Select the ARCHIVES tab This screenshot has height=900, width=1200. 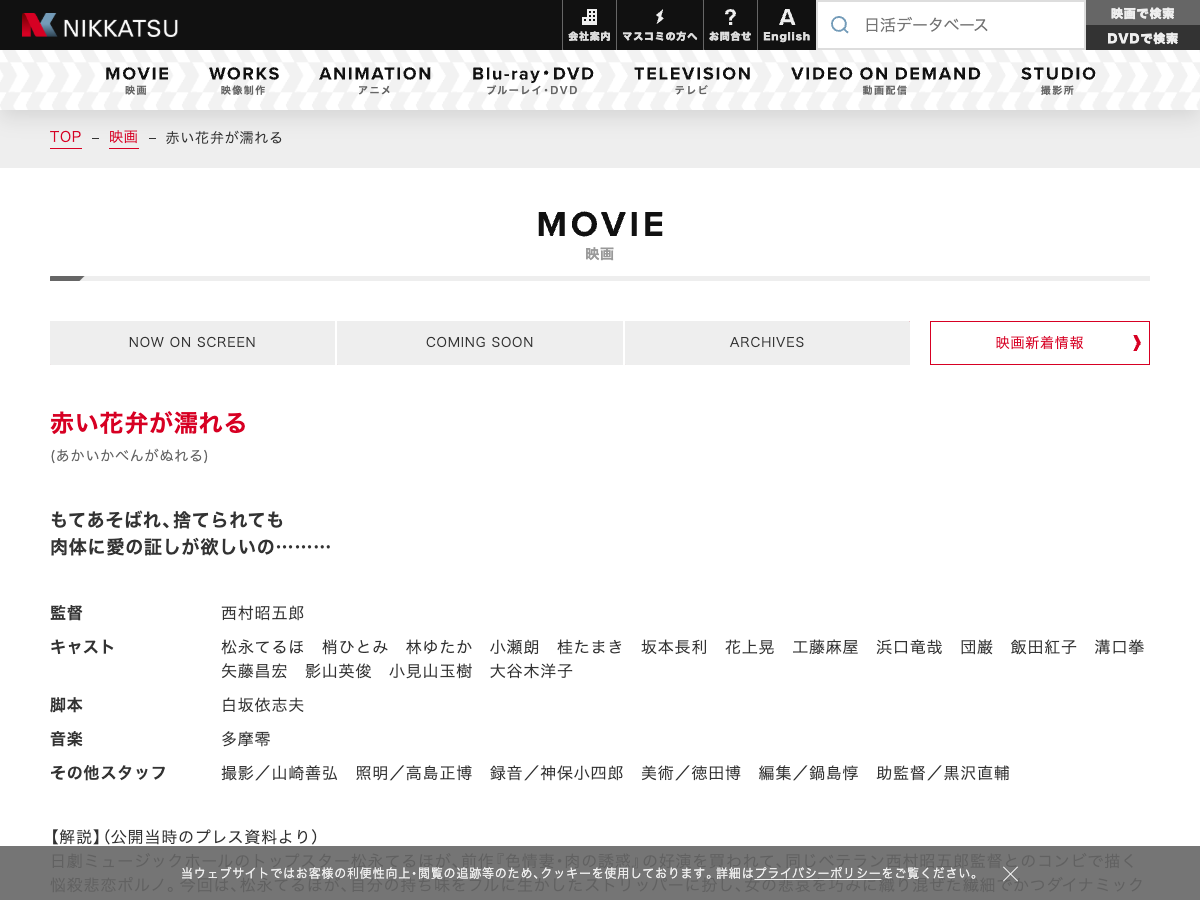(x=767, y=343)
